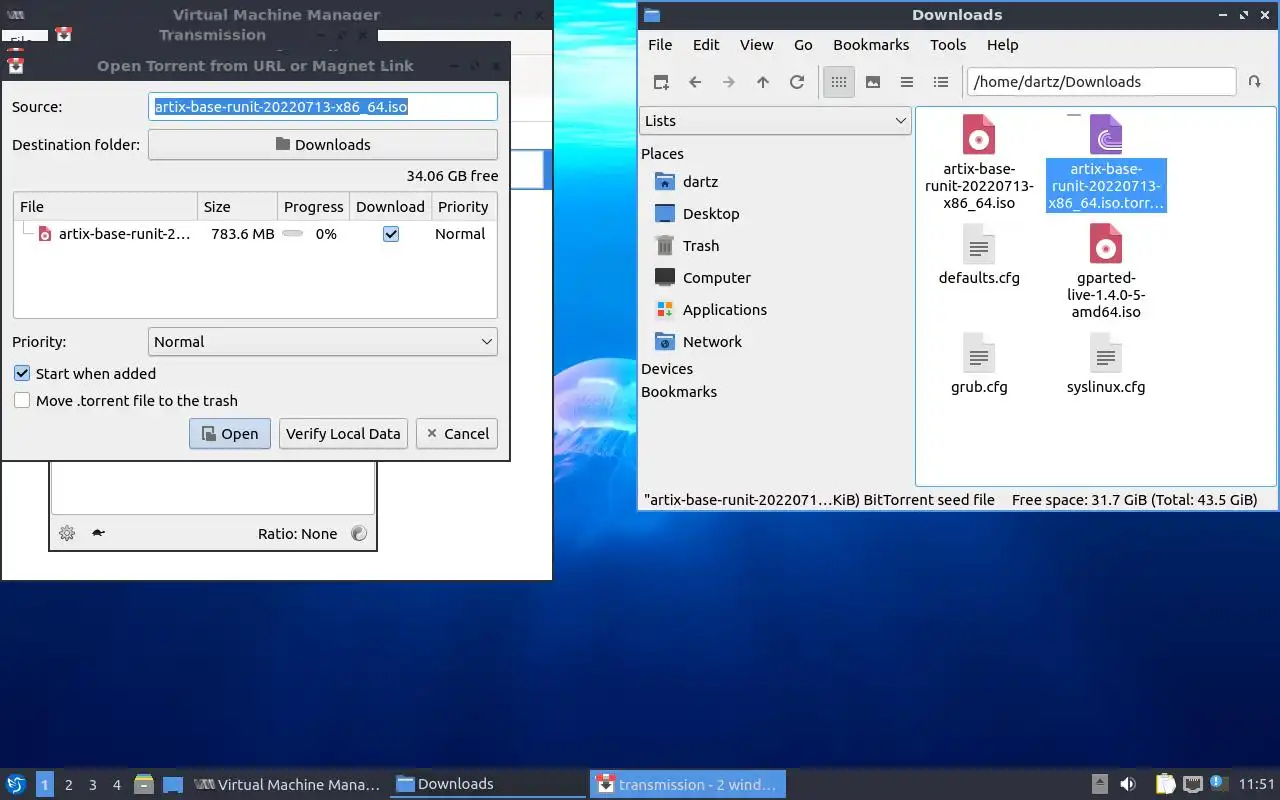The width and height of the screenshot is (1280, 800).
Task: Cancel the open torrent dialog
Action: coord(457,433)
